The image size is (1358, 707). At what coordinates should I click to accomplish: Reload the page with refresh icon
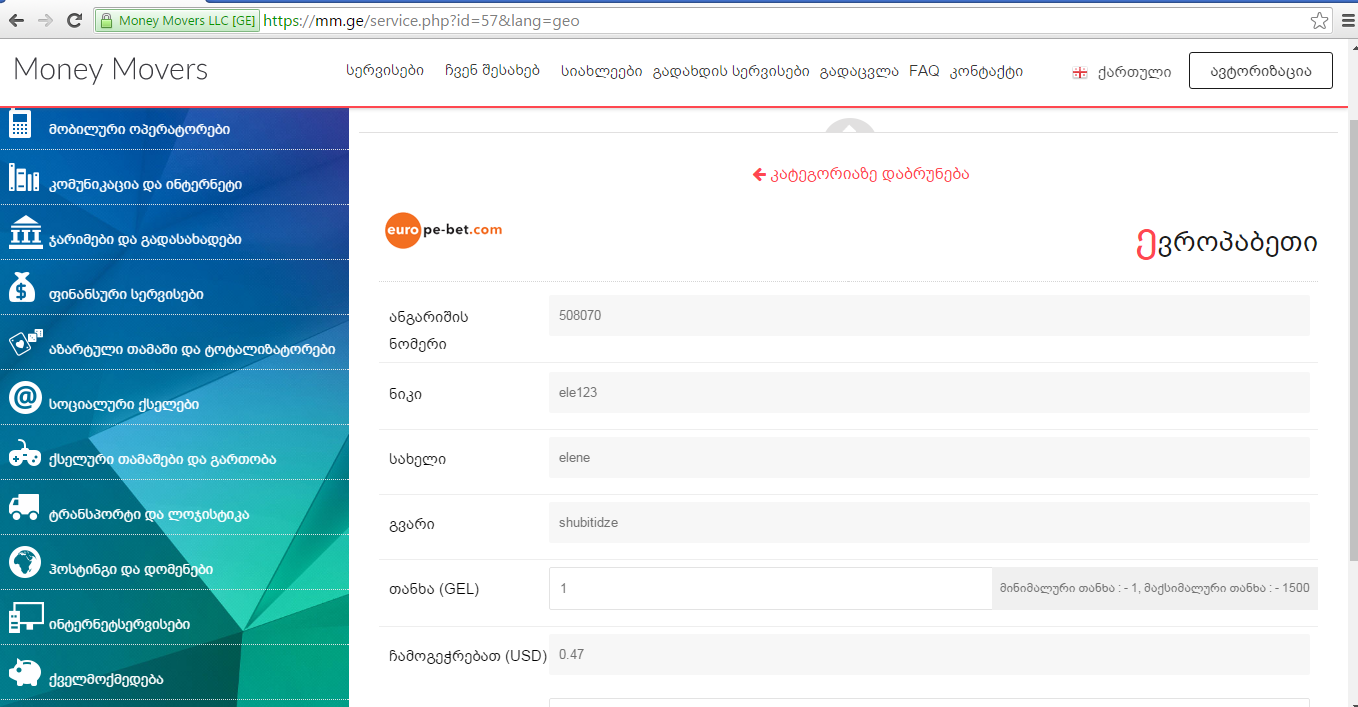click(74, 20)
